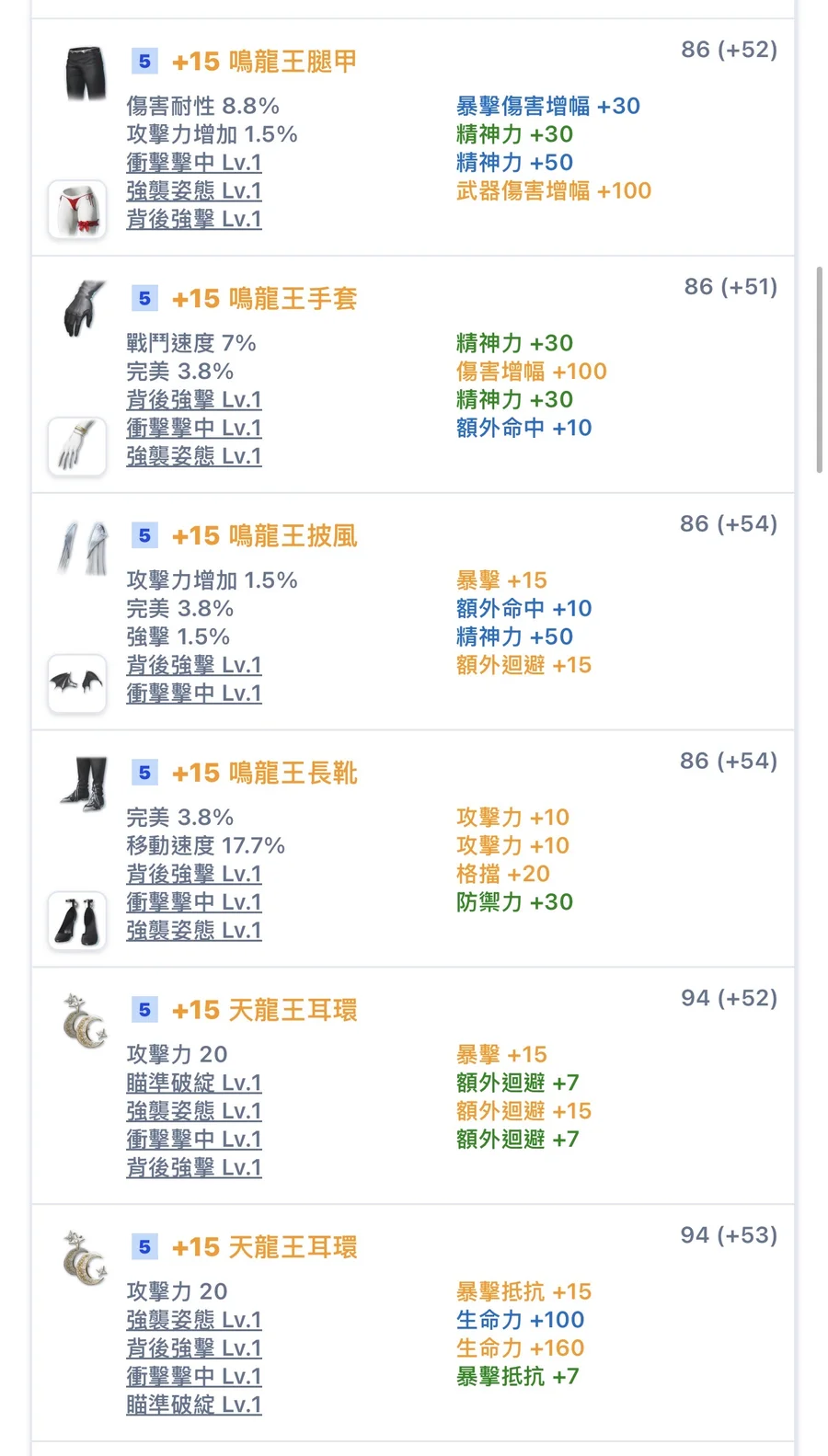
Task: Click quality badge 5 beside 鳴龍王腿甲
Action: (x=144, y=62)
